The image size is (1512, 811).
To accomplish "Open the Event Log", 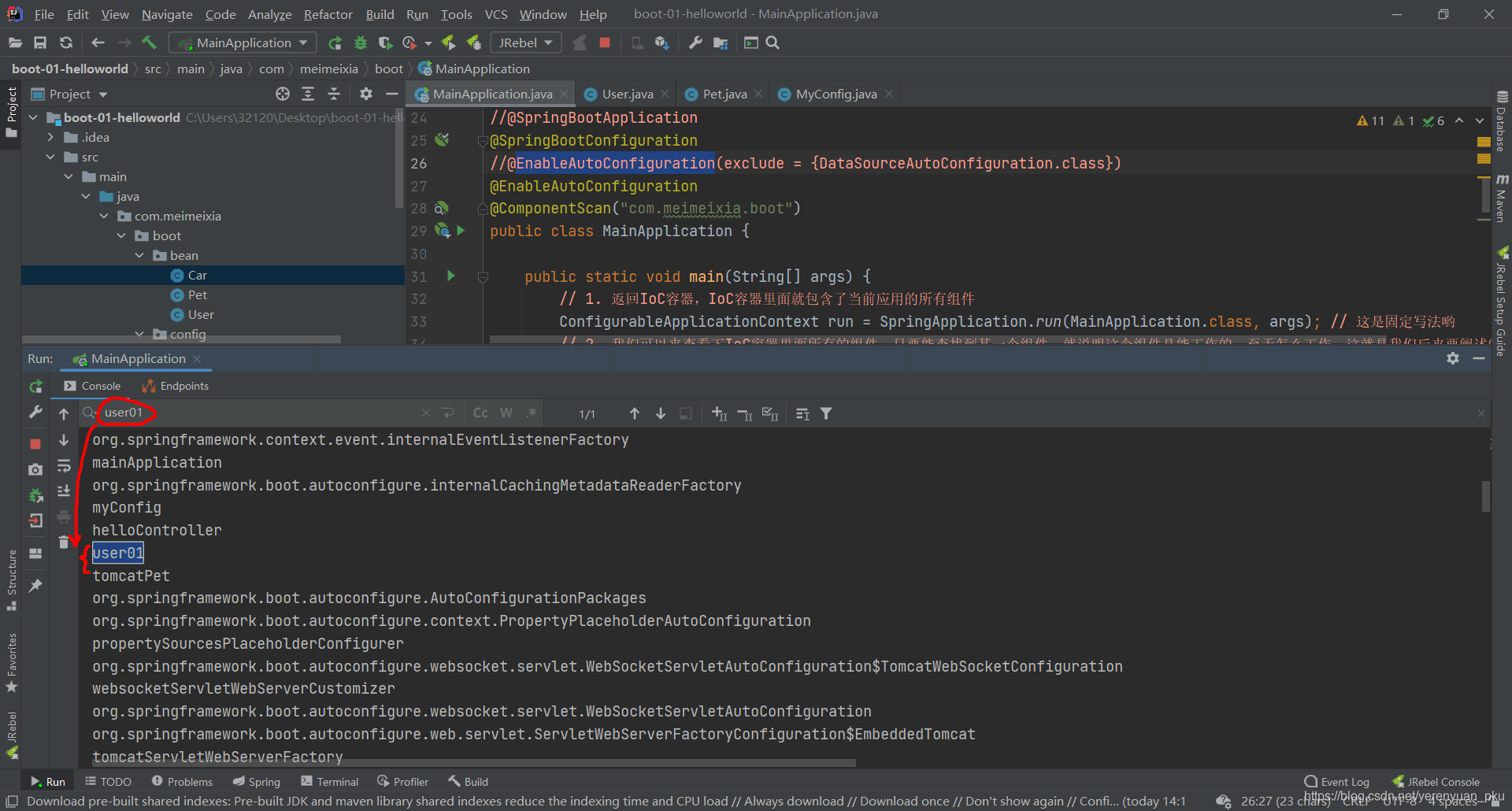I will tap(1336, 781).
